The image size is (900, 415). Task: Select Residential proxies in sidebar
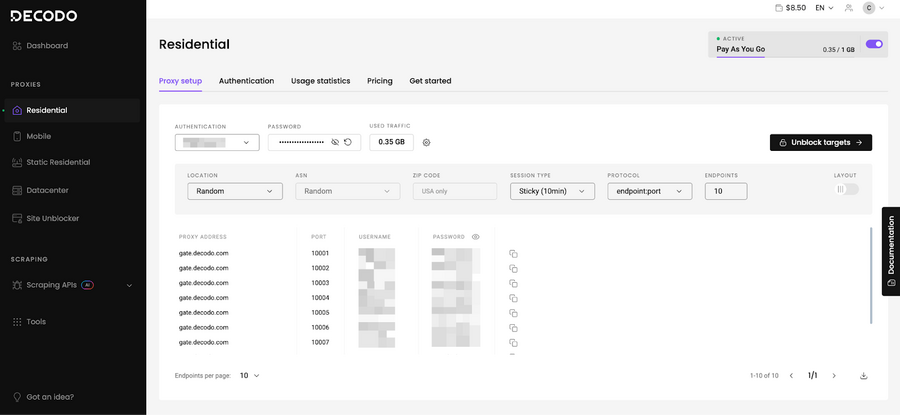tap(72, 110)
